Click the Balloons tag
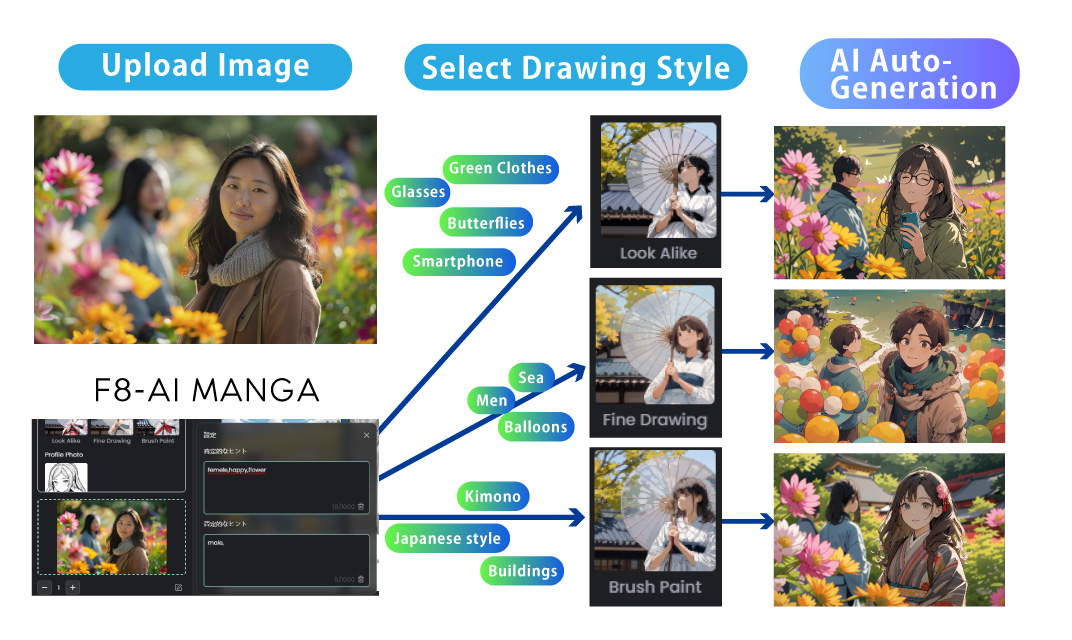This screenshot has width=1072, height=640. [x=536, y=427]
